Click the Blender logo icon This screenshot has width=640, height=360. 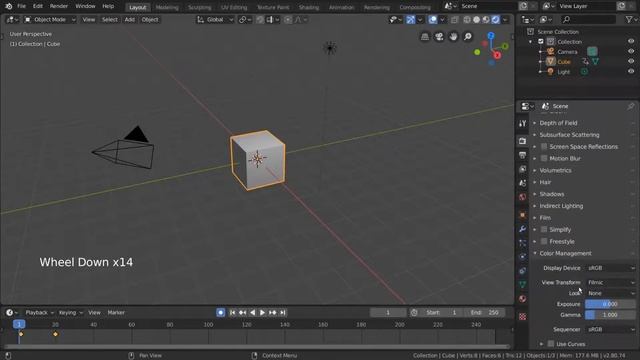click(9, 6)
